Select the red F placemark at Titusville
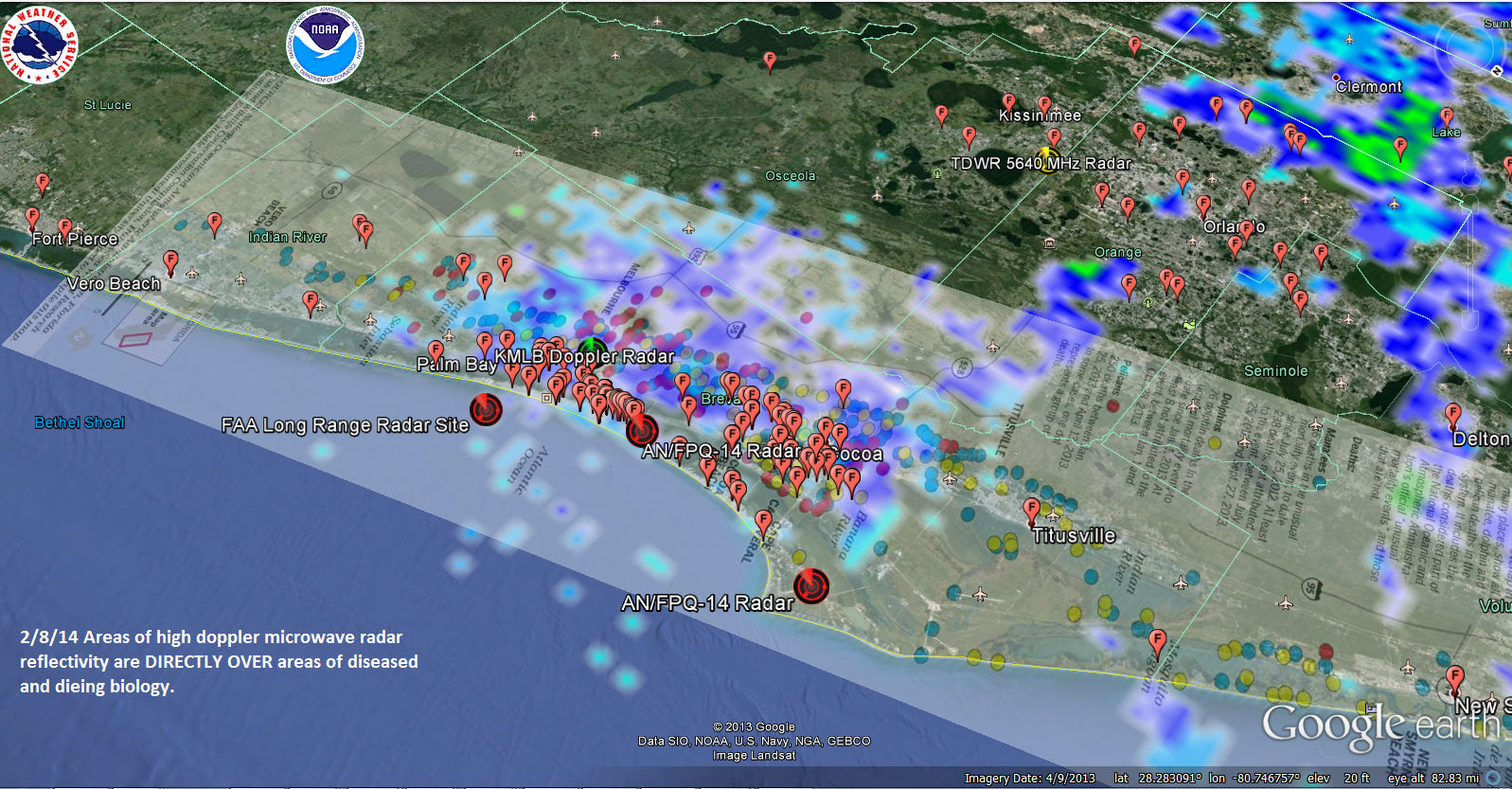 click(x=1031, y=511)
